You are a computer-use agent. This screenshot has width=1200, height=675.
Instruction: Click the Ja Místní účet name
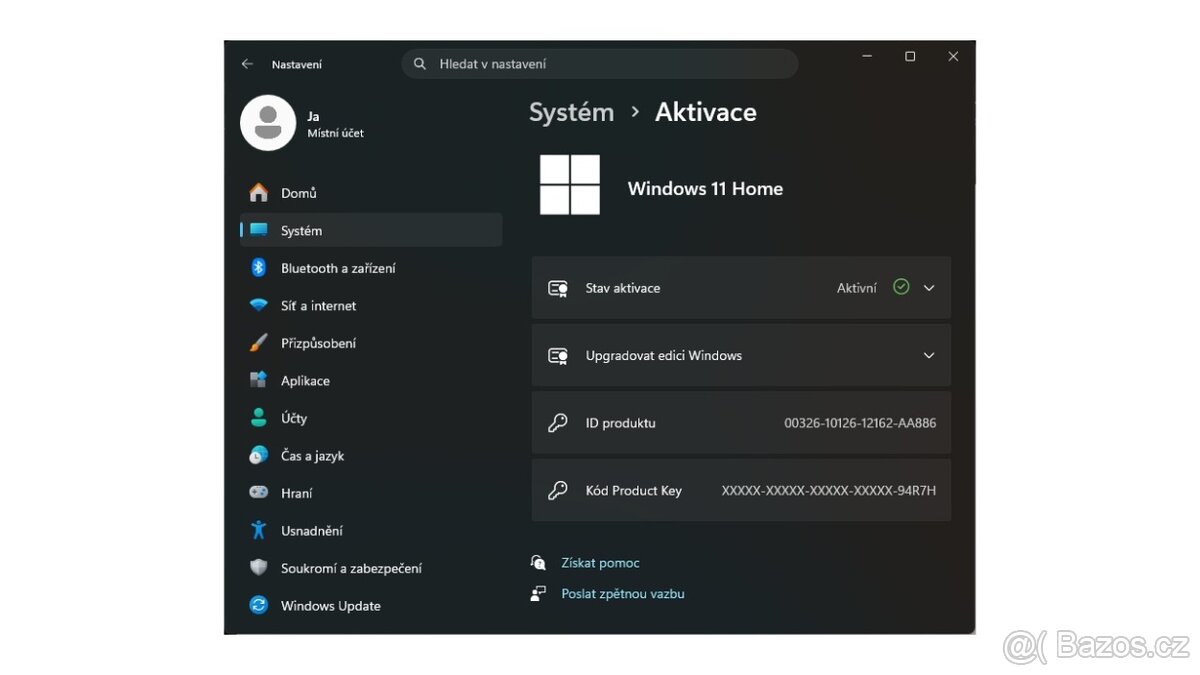point(335,124)
